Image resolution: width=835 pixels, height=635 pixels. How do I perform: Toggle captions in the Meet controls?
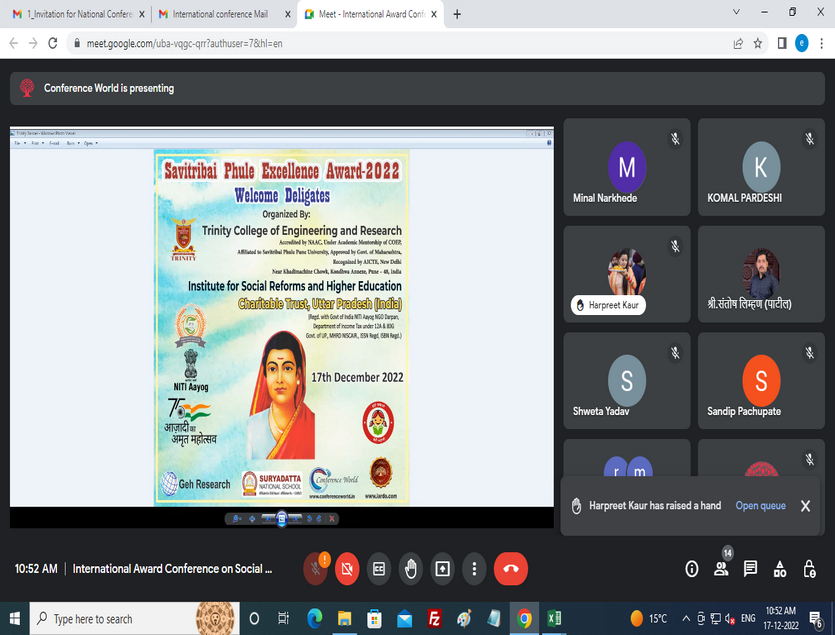click(x=379, y=569)
